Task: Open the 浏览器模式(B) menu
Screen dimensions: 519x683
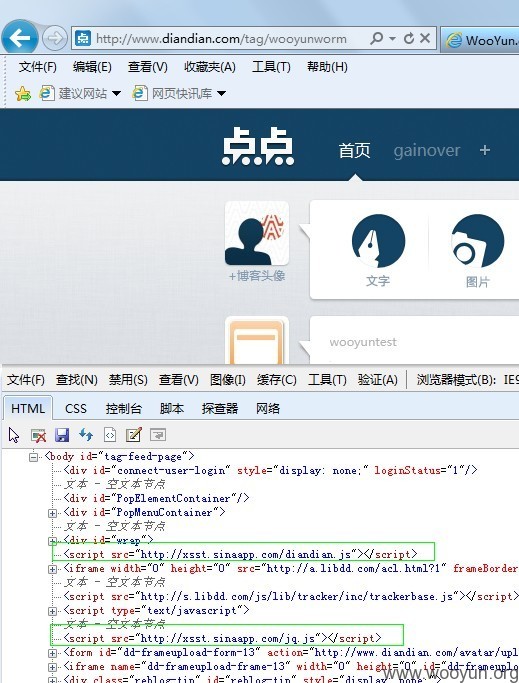Action: (x=456, y=380)
